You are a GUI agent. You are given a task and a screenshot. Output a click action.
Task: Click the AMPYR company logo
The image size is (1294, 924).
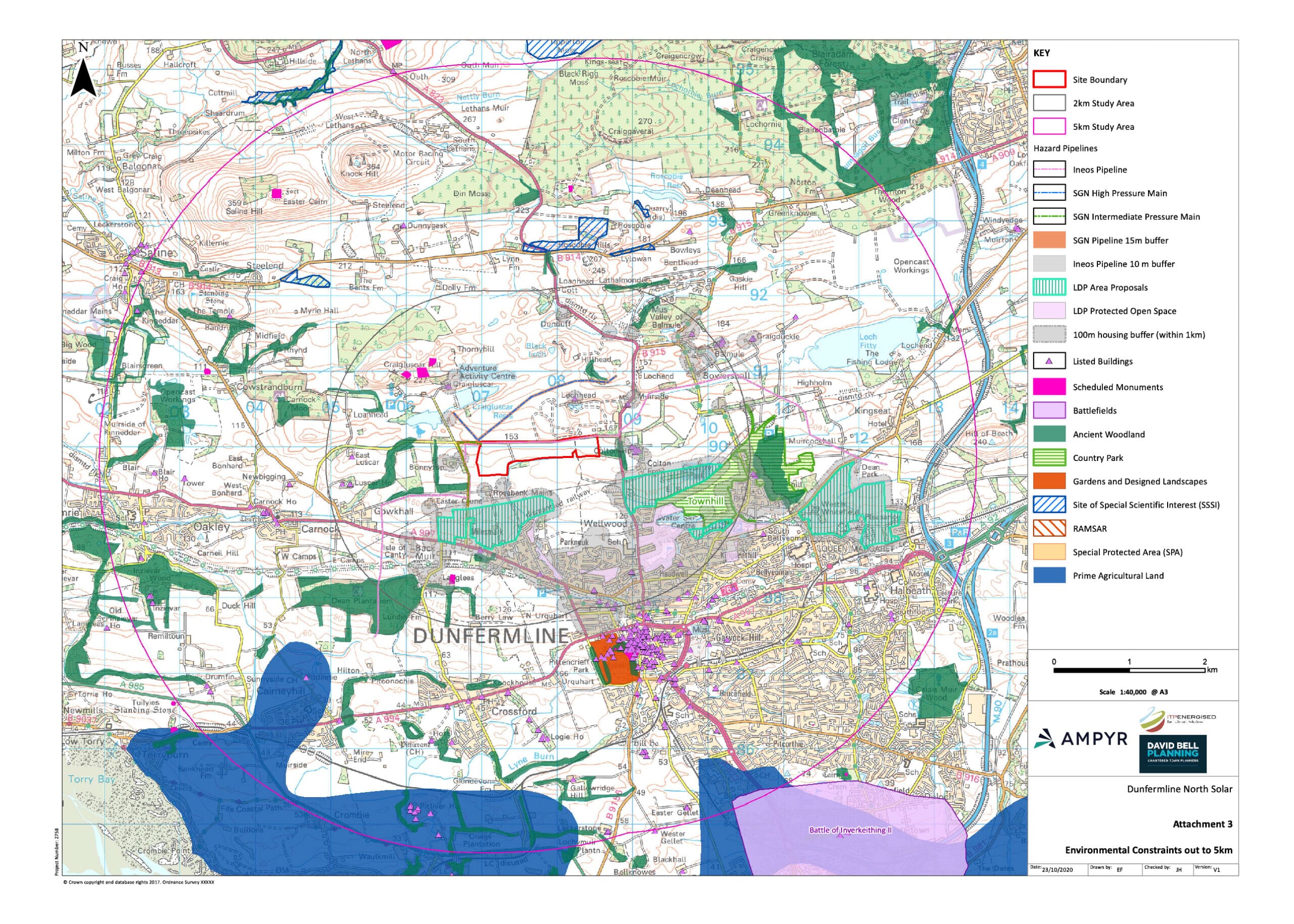point(1080,738)
